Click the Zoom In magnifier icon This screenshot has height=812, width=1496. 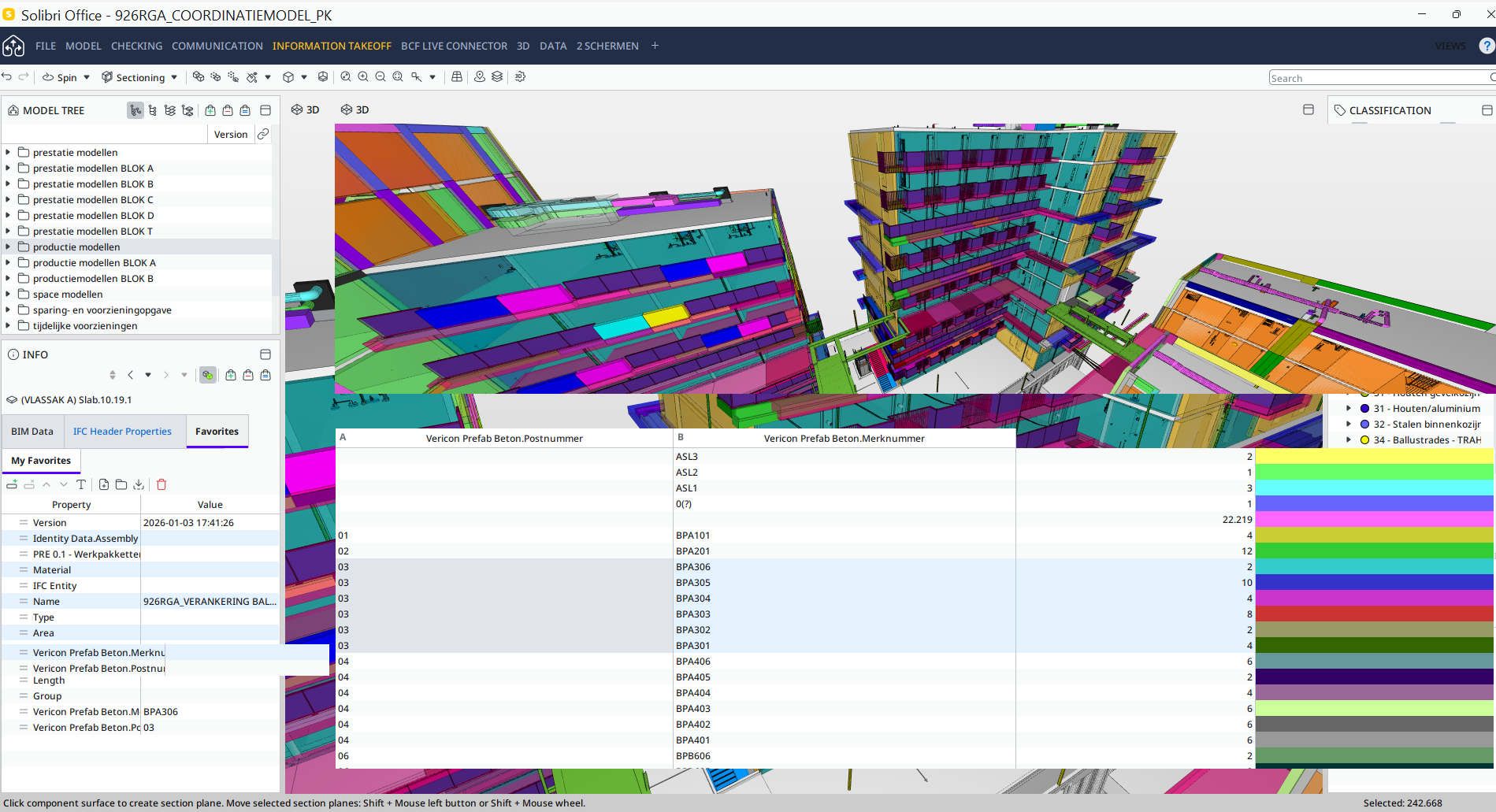tap(363, 77)
